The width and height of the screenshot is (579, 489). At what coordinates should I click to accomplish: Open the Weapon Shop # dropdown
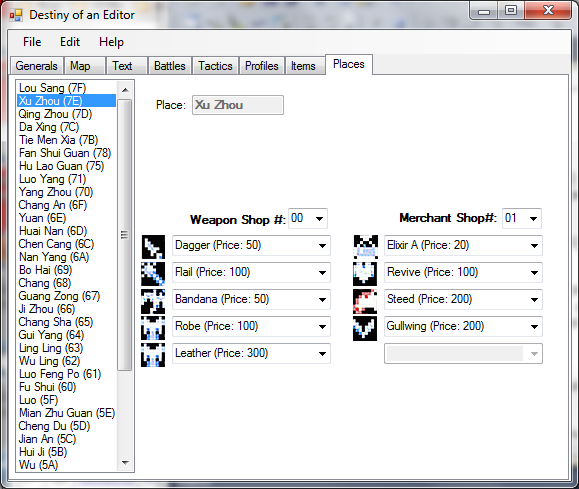point(319,219)
